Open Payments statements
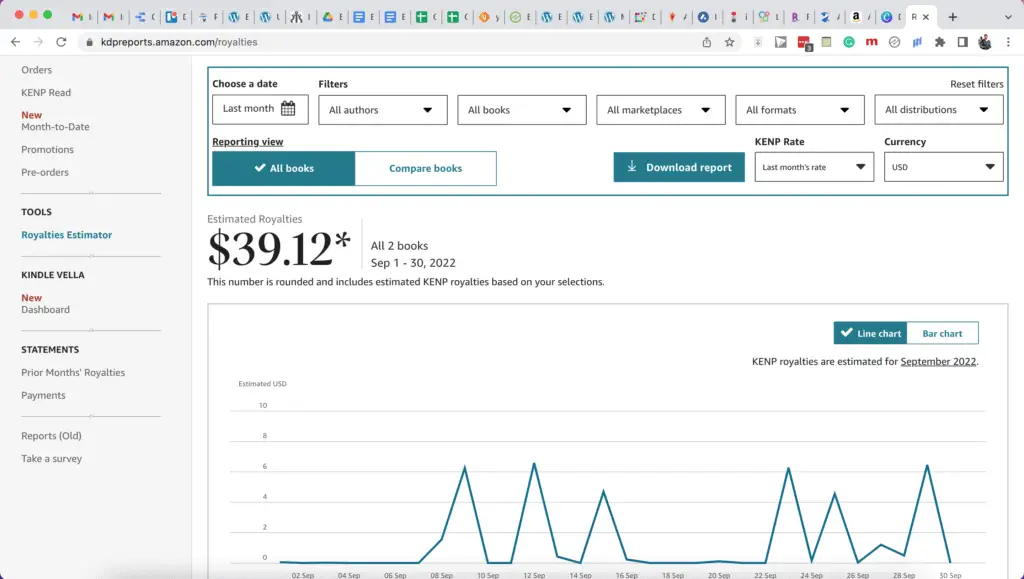 point(43,396)
